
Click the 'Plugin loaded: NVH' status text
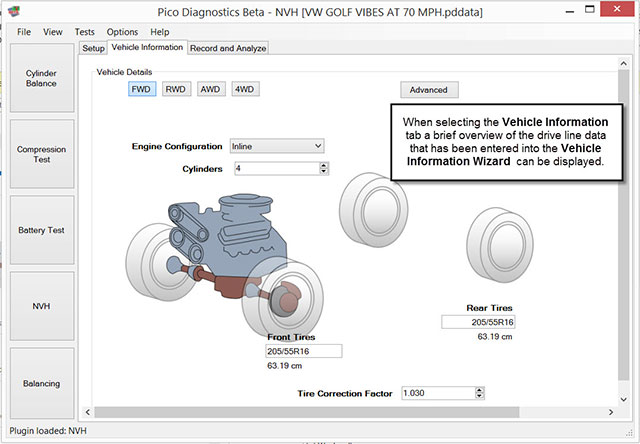click(x=48, y=431)
